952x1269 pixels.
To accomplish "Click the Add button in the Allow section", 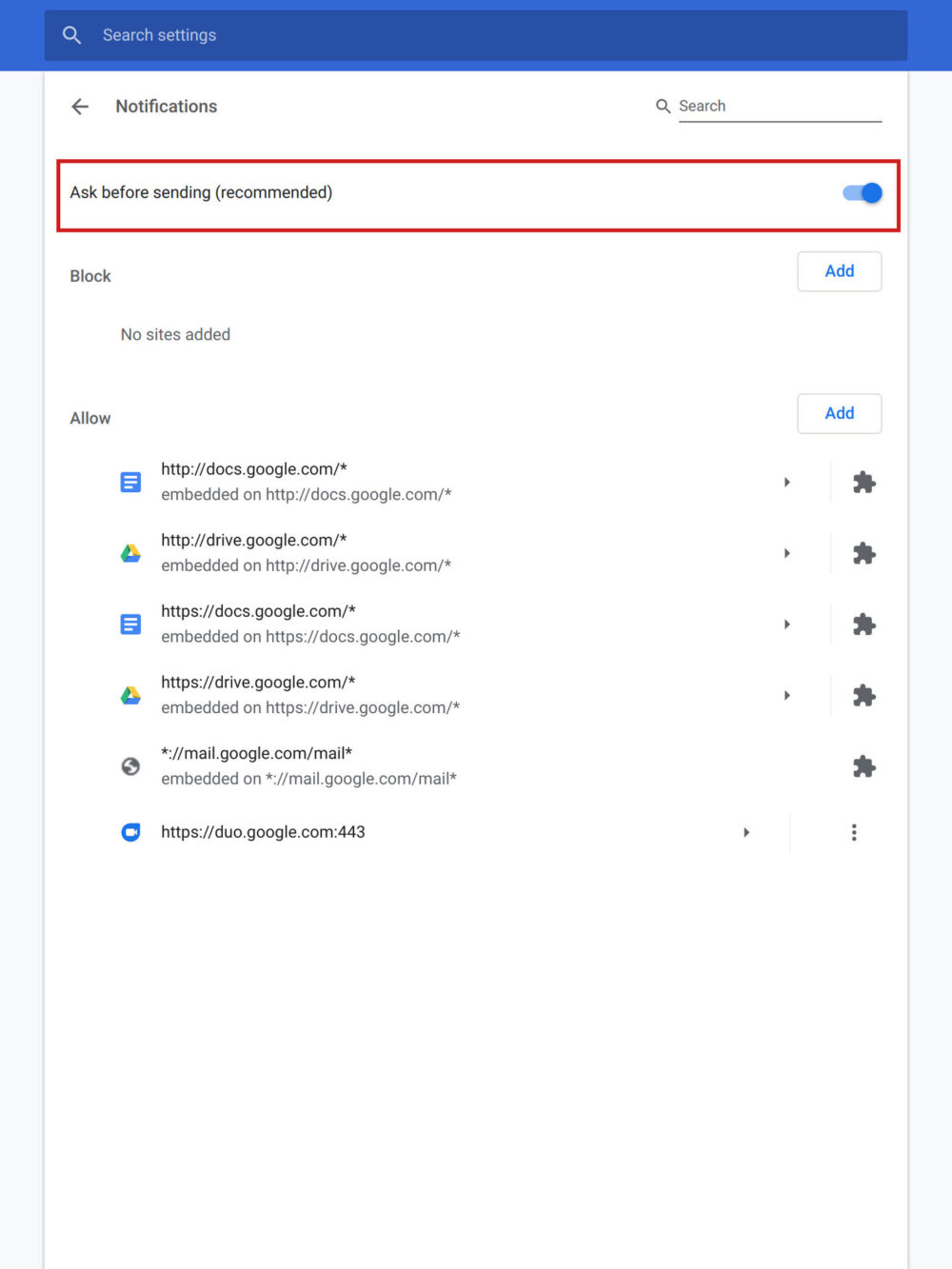I will (x=839, y=413).
